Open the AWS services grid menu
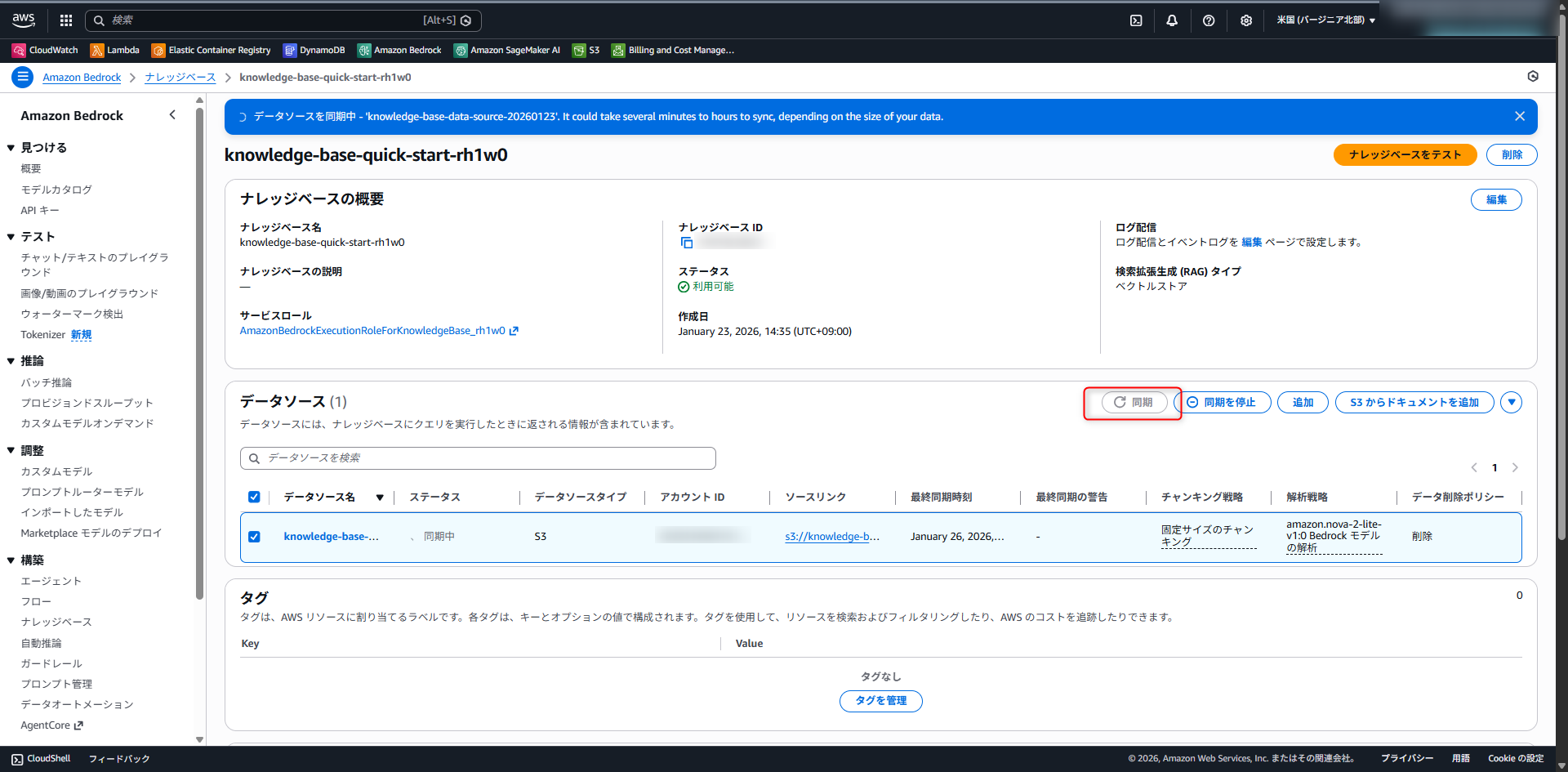Image resolution: width=1568 pixels, height=772 pixels. 65,20
